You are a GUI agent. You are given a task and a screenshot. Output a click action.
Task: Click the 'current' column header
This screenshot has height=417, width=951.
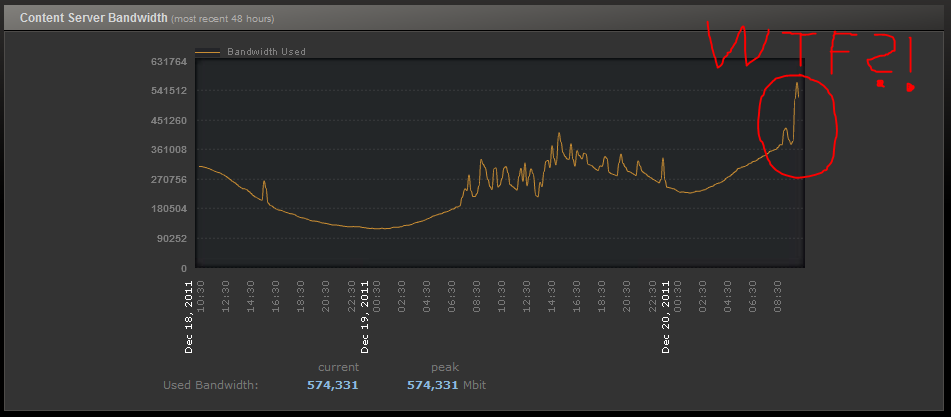[x=338, y=367]
